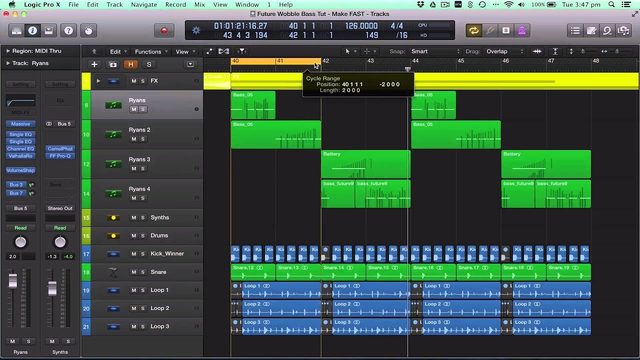Click duplicate track button
This screenshot has height=360, width=640.
[113, 64]
